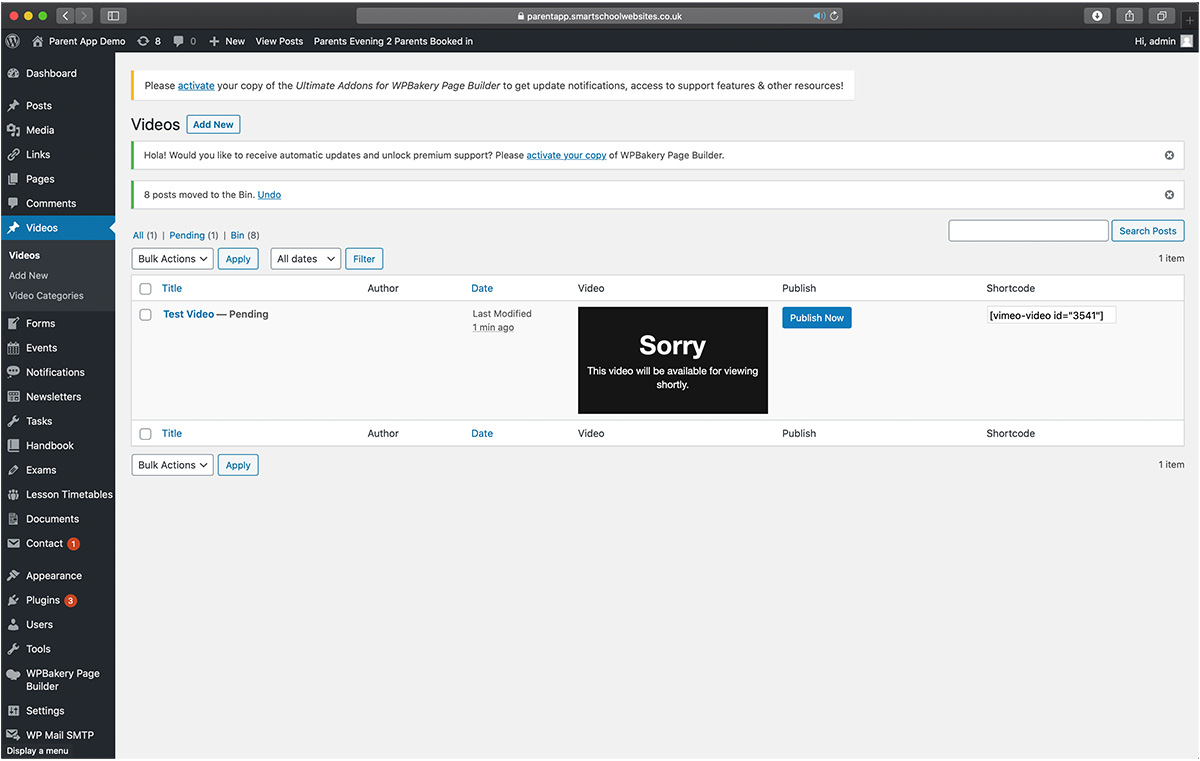Screen dimensions: 1200x761
Task: Open the top Bulk Actions dropdown
Action: point(172,259)
